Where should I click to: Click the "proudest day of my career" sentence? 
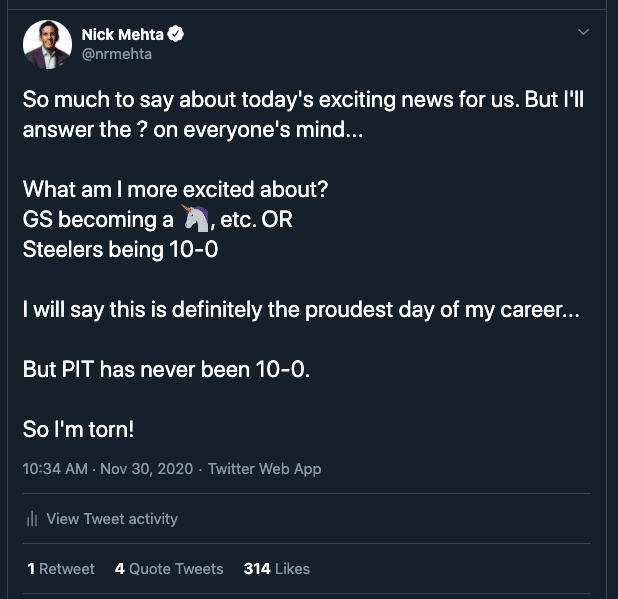coord(301,309)
